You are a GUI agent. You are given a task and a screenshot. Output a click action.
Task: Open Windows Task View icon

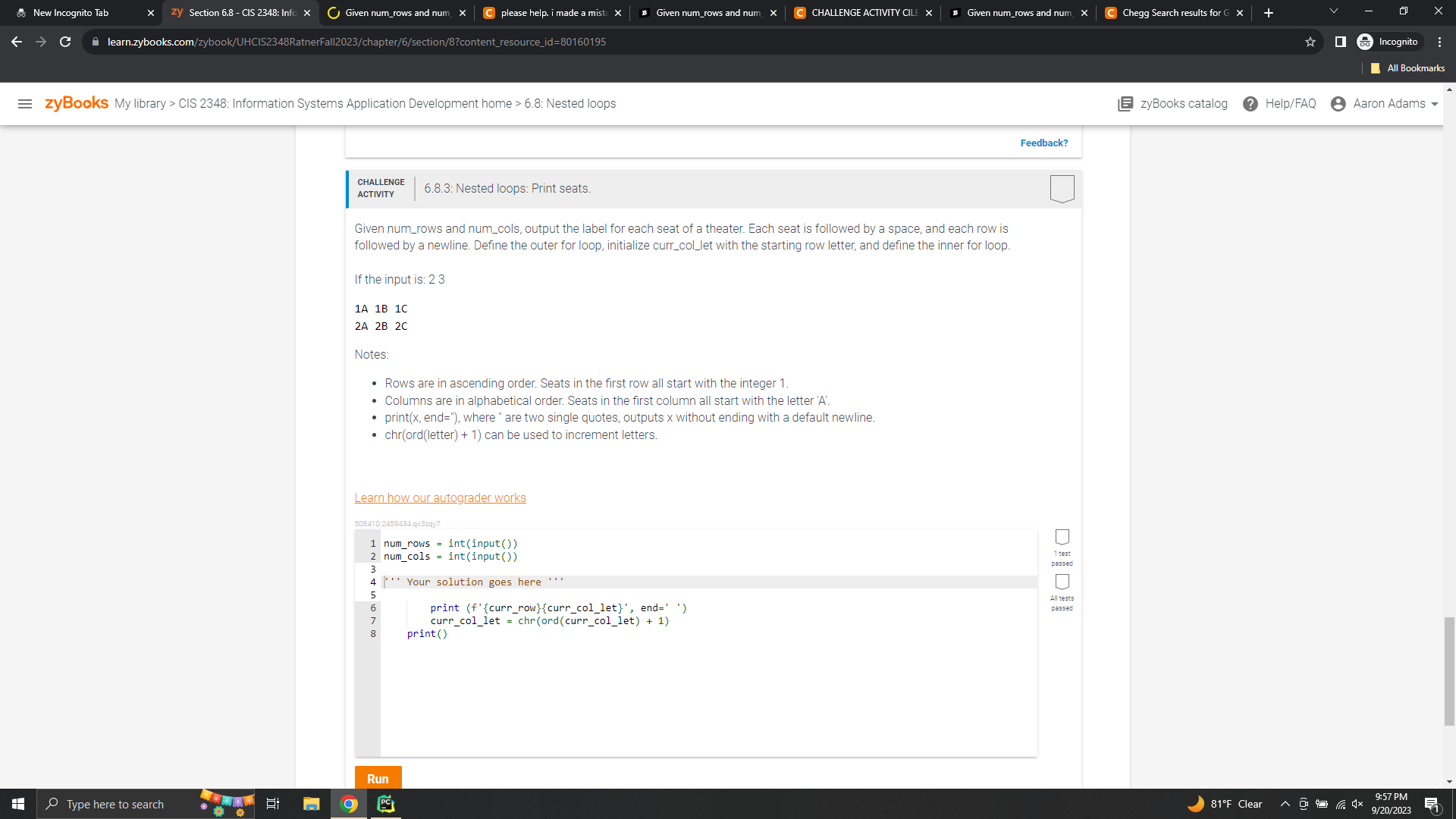(273, 804)
